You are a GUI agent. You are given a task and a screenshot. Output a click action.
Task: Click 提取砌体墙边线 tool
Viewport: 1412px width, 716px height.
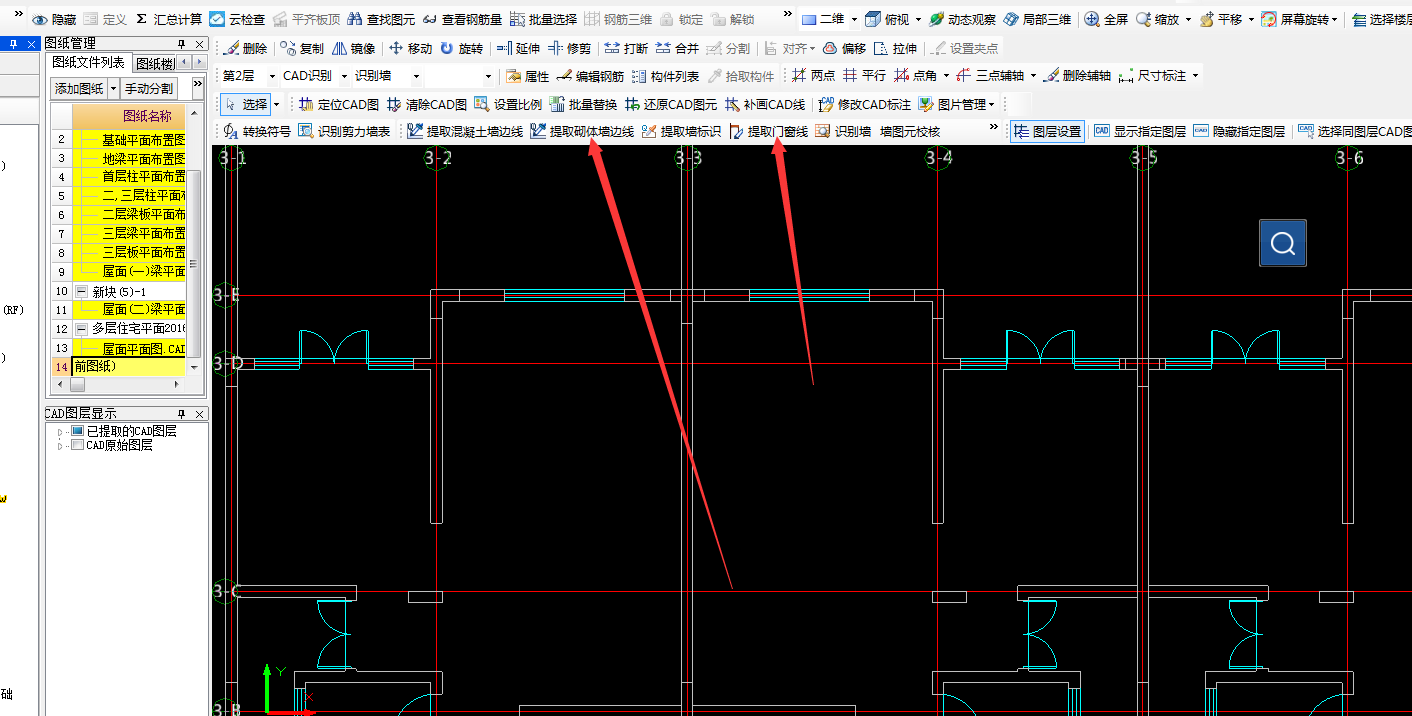coord(582,131)
